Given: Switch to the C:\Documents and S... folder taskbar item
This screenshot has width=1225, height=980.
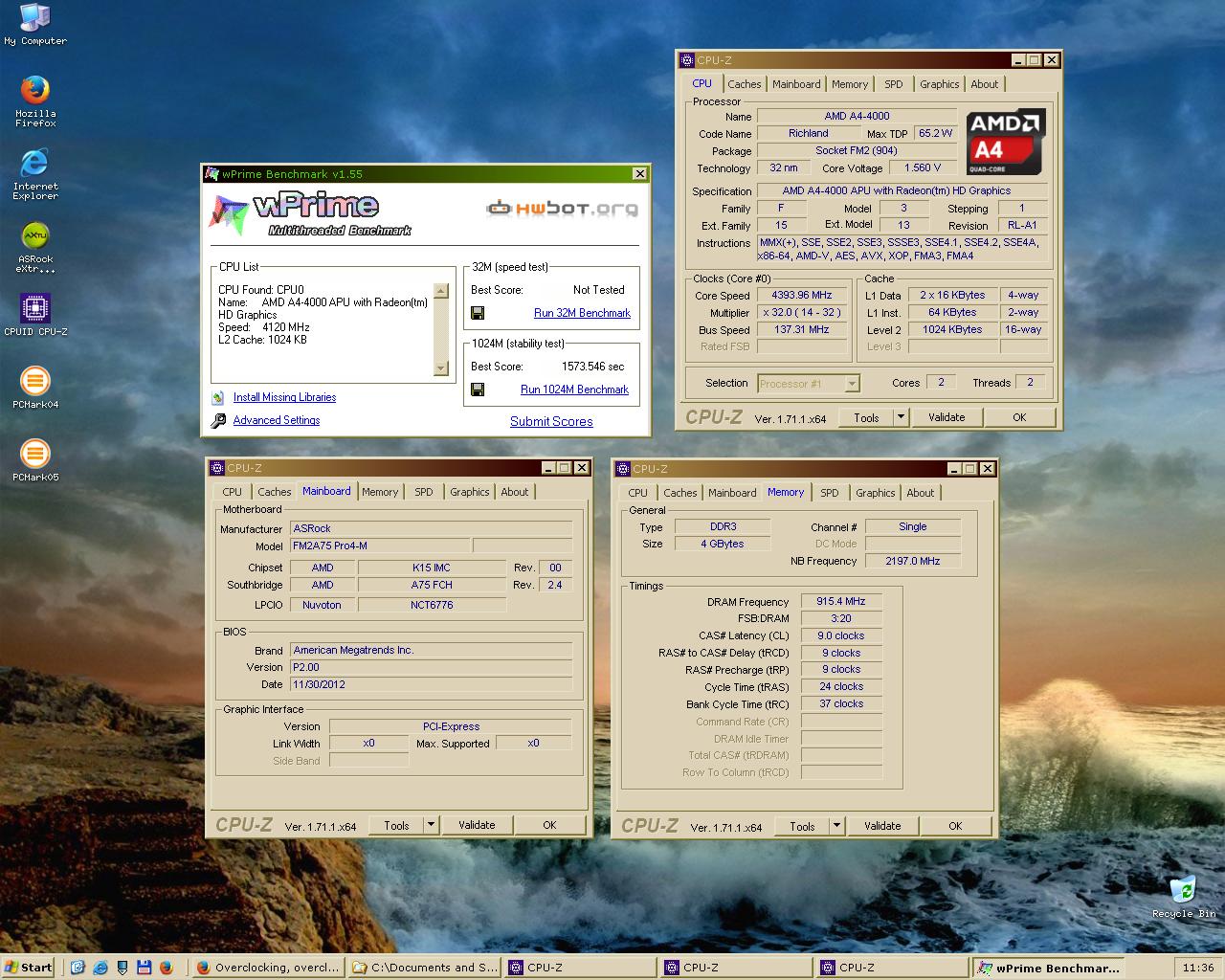Looking at the screenshot, I should pyautogui.click(x=424, y=968).
